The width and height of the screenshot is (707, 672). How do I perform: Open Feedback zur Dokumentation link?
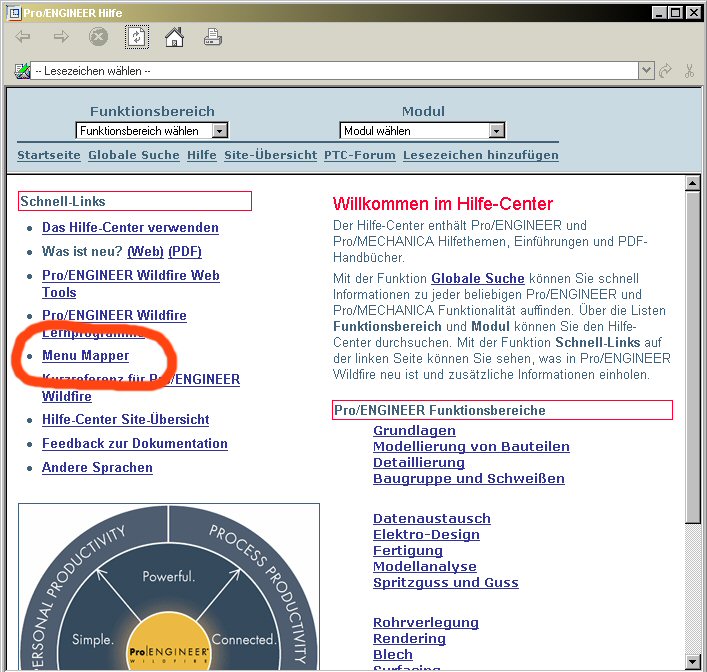(135, 443)
